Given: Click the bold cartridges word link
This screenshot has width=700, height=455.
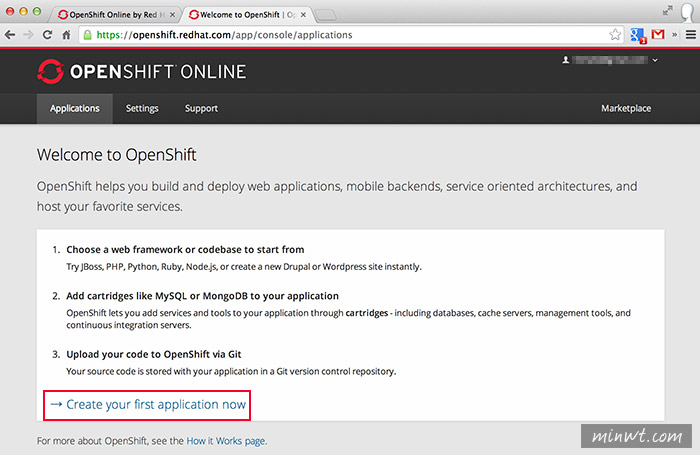Looking at the screenshot, I should coord(367,313).
